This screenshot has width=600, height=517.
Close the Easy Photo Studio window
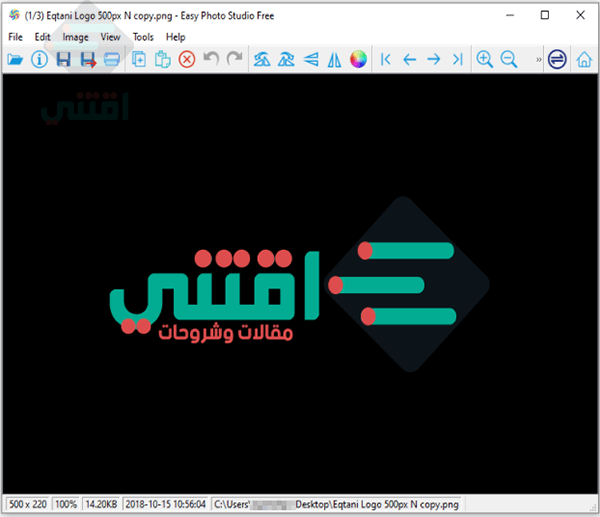(580, 15)
